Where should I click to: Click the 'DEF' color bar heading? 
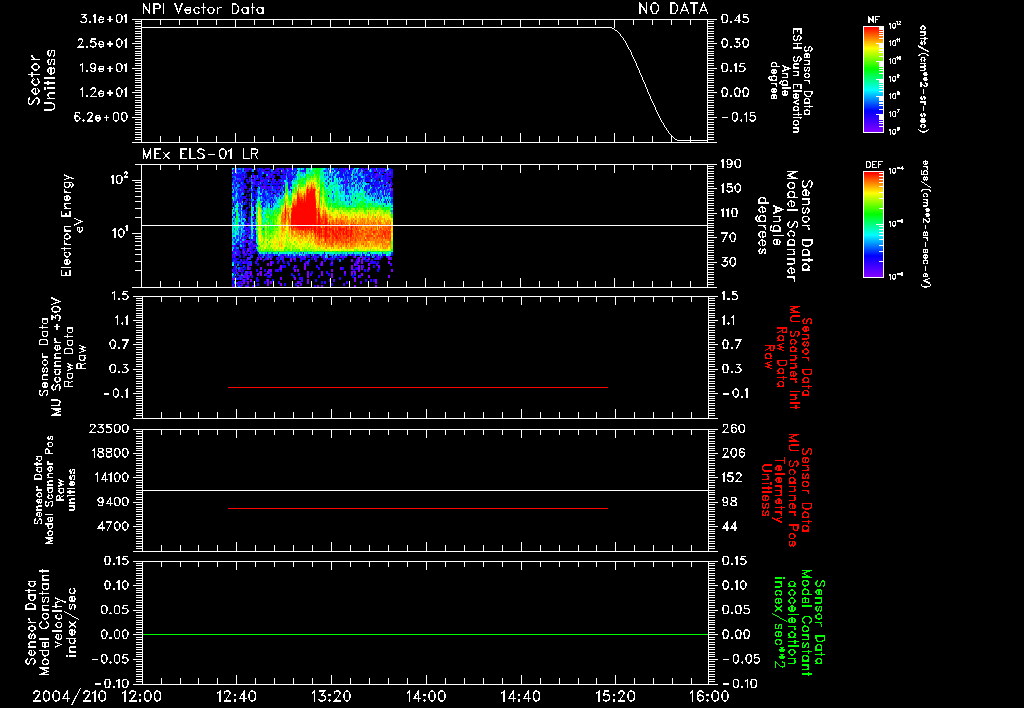point(874,165)
